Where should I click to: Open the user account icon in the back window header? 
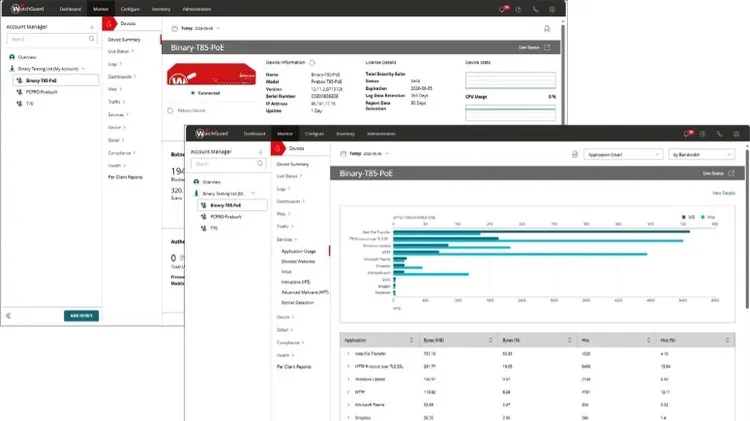pos(552,9)
